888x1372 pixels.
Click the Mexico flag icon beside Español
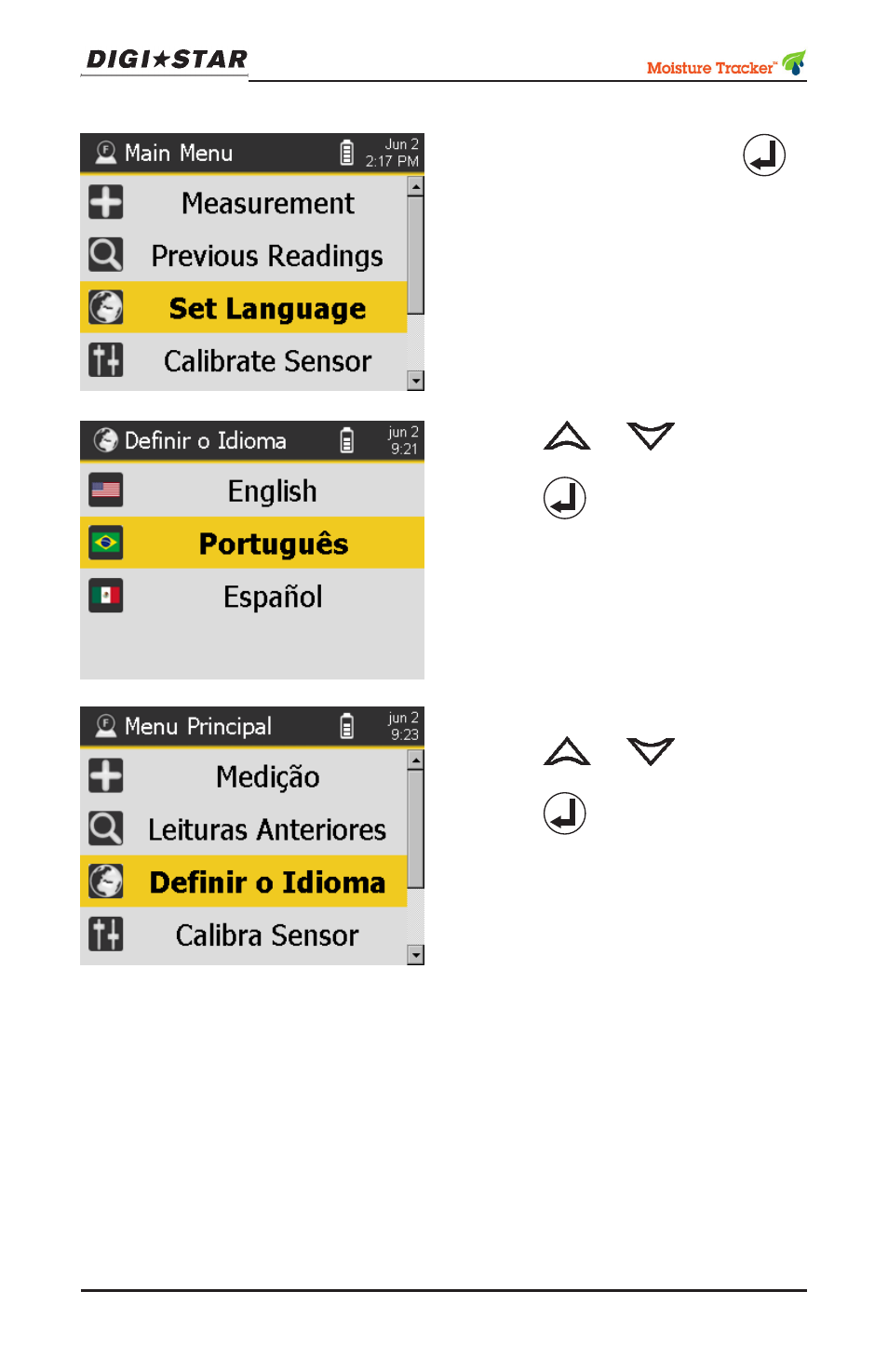tap(106, 595)
